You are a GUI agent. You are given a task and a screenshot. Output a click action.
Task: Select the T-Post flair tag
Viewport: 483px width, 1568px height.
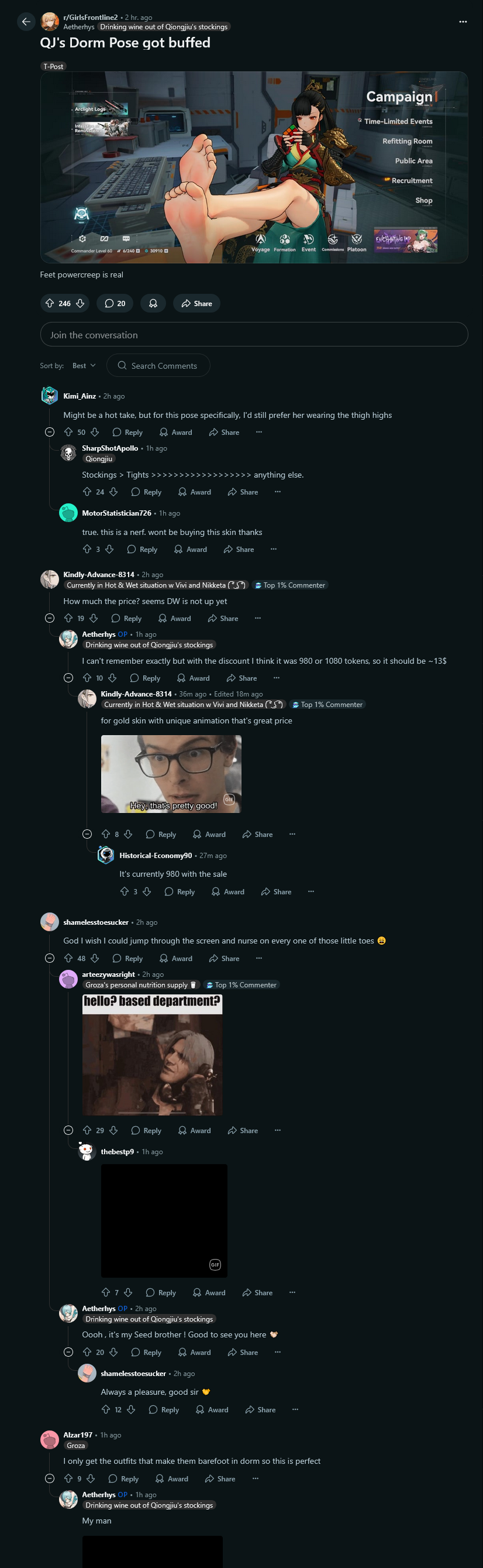tap(54, 66)
